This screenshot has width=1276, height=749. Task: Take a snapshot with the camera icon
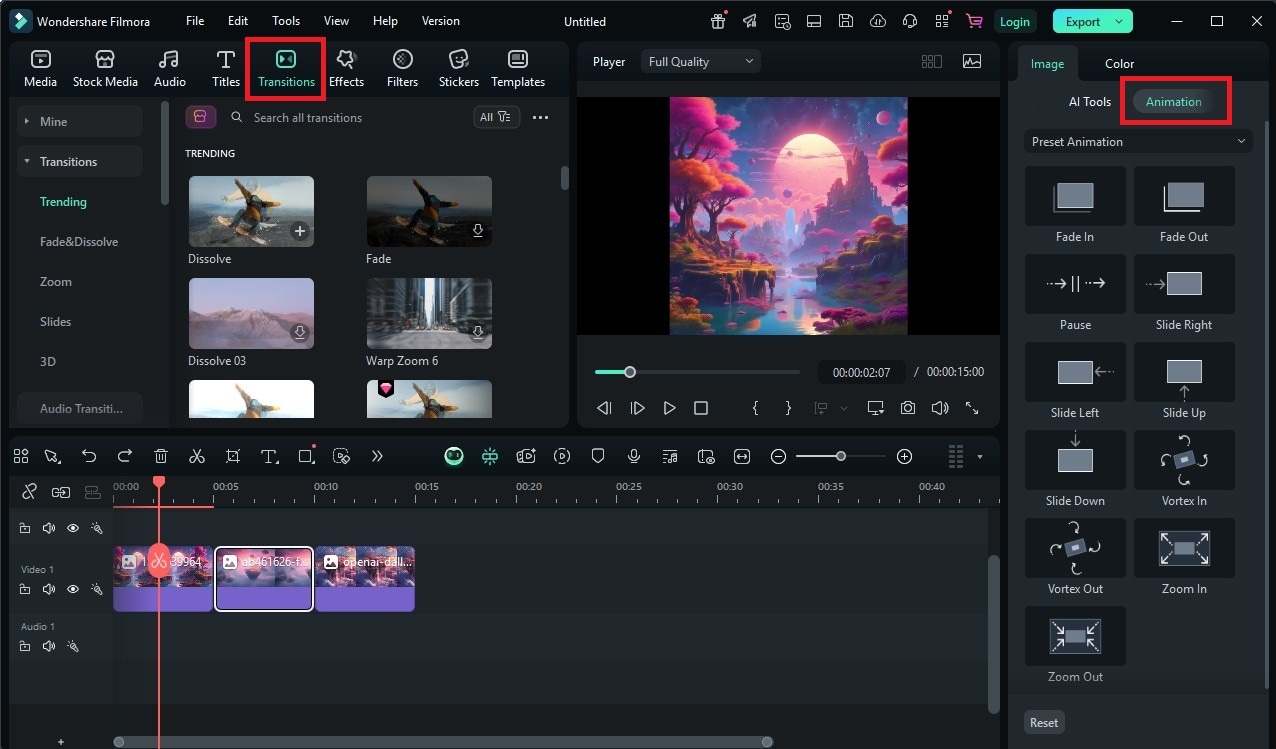tap(908, 408)
